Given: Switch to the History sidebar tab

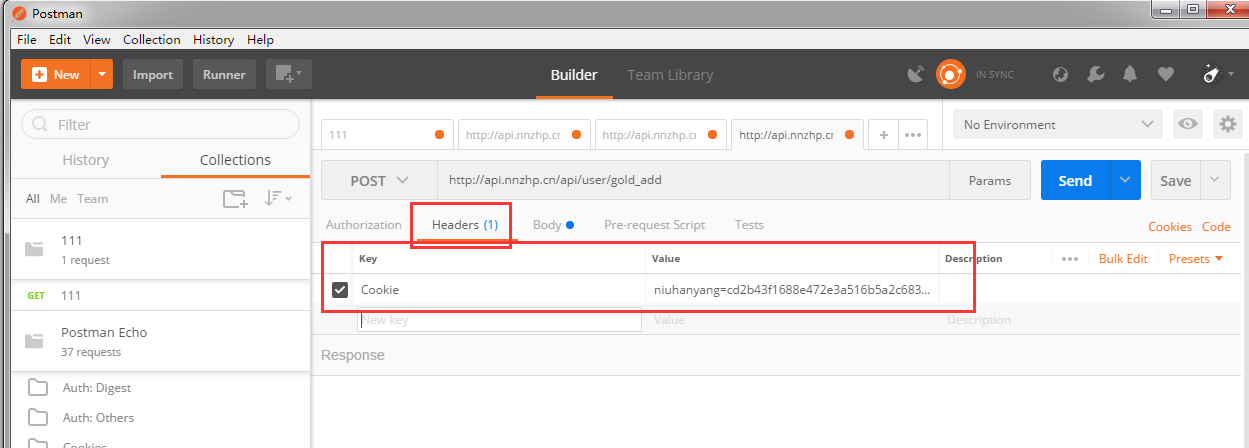Looking at the screenshot, I should click(x=86, y=160).
